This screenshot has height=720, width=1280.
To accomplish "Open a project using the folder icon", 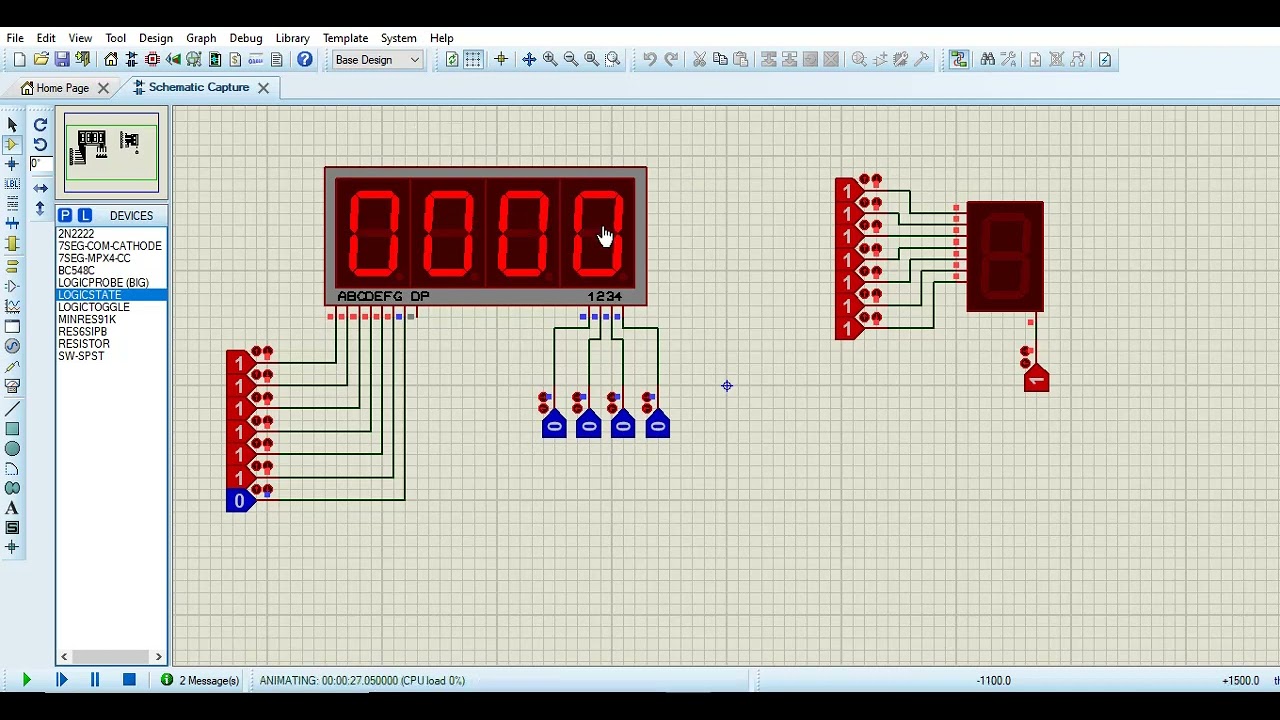I will (41, 60).
